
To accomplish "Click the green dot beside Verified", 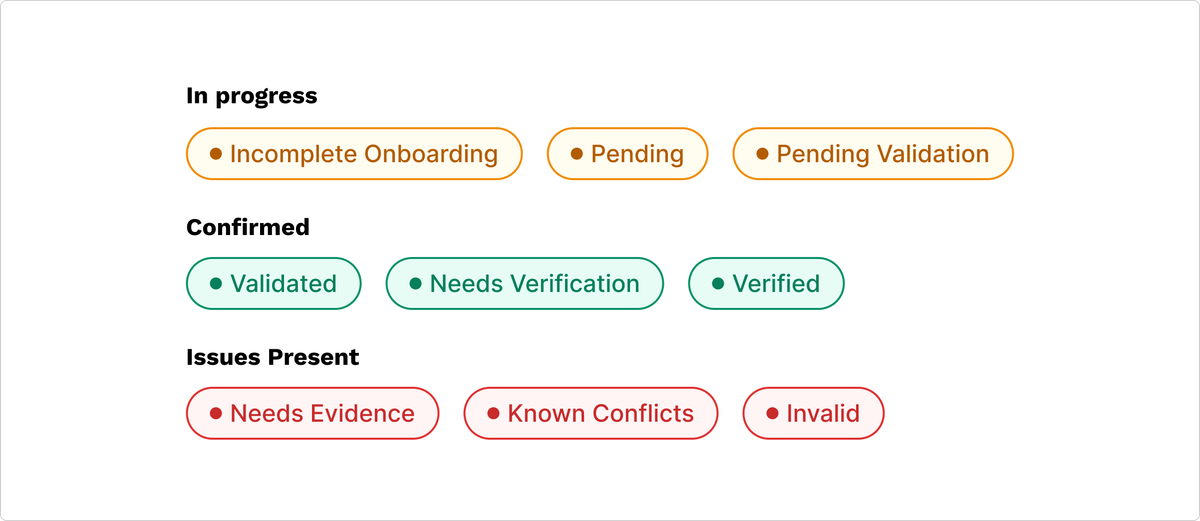I will 718,284.
